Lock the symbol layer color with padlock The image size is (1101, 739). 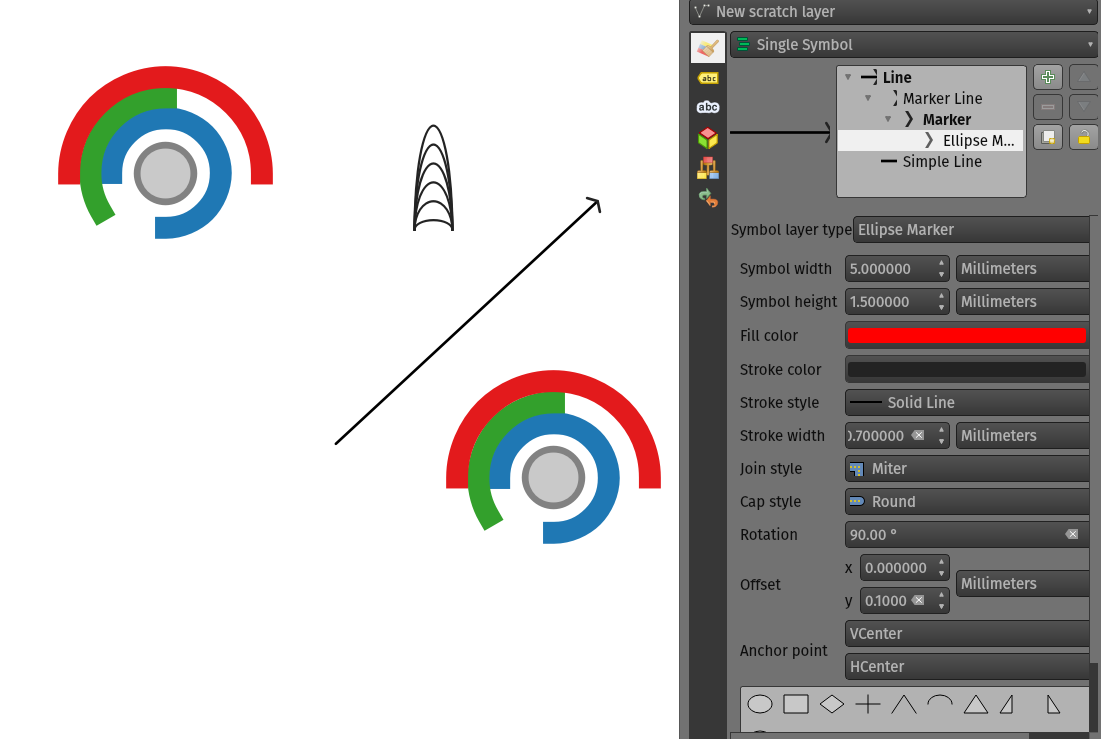1083,137
